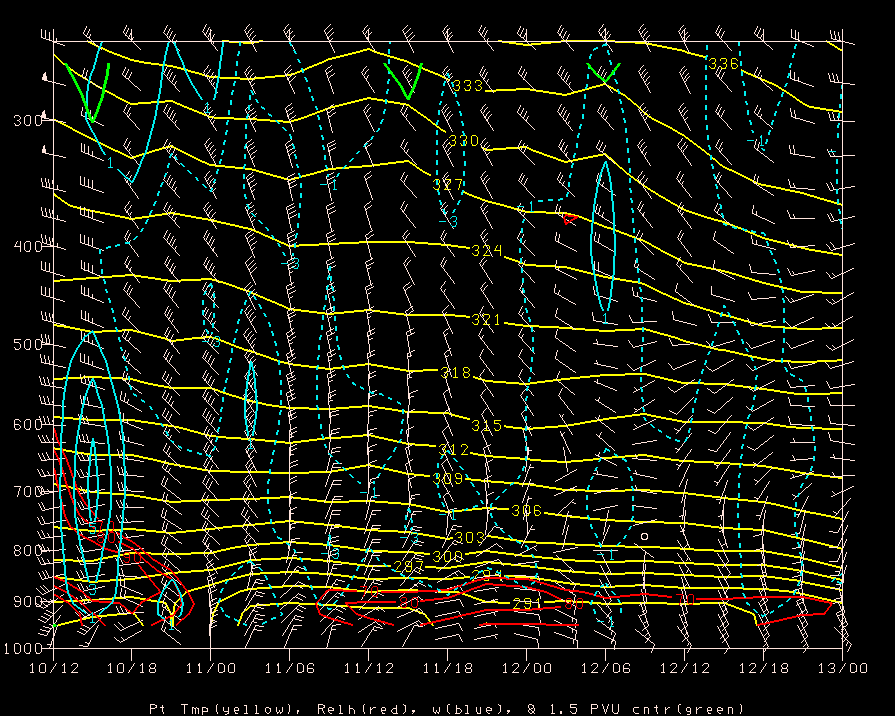Click the rightmost green PVU contour above 12/06
This screenshot has width=895, height=716.
[604, 72]
